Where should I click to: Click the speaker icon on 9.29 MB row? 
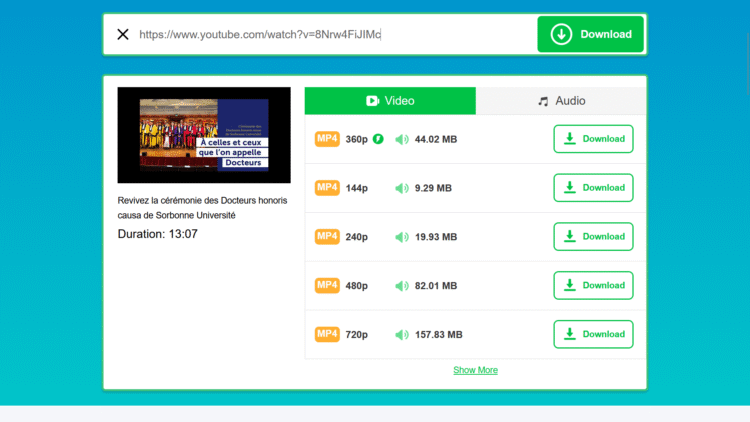point(402,188)
